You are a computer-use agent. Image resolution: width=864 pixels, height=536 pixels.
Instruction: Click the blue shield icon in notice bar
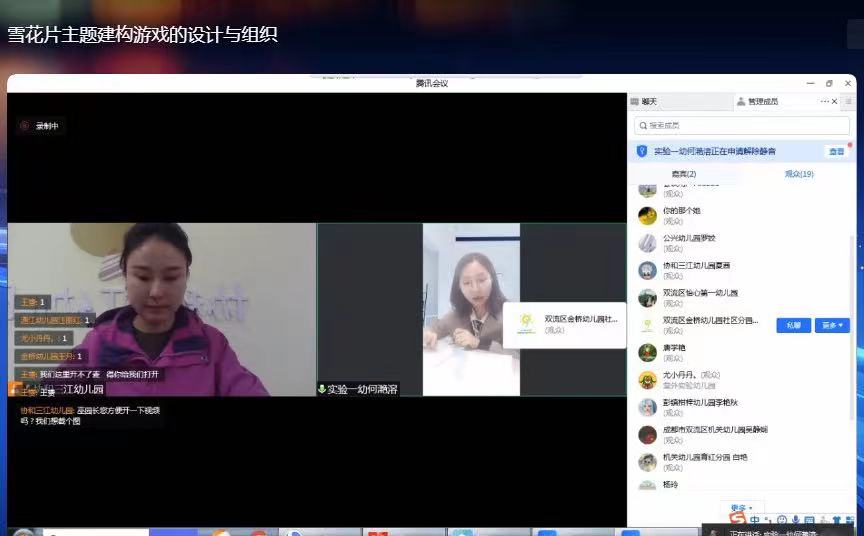(643, 151)
